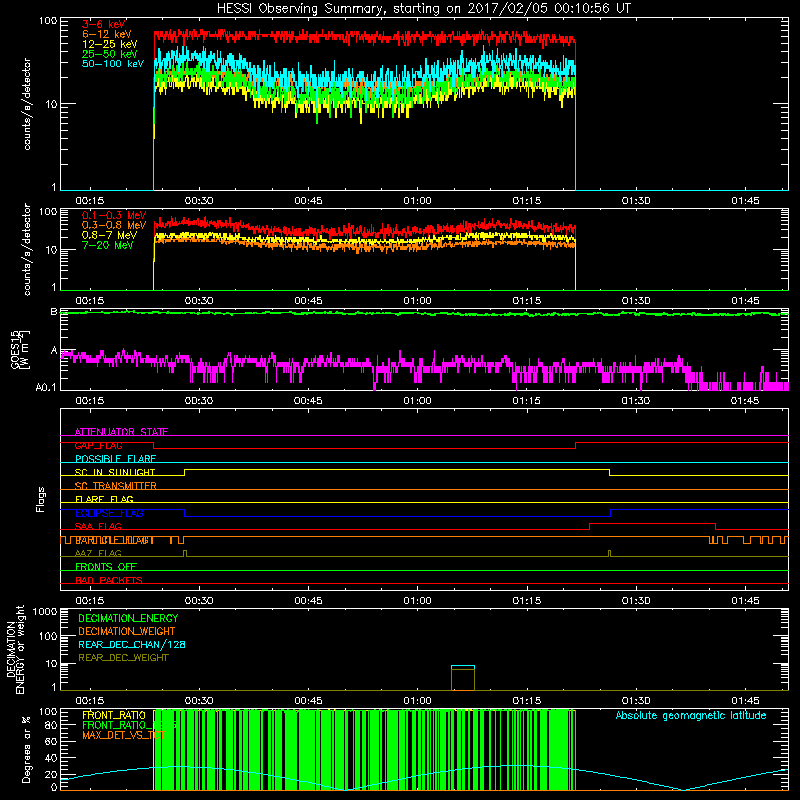Select the 0.1-0.3 MeV legend label
The height and width of the screenshot is (800, 800).
coord(114,215)
